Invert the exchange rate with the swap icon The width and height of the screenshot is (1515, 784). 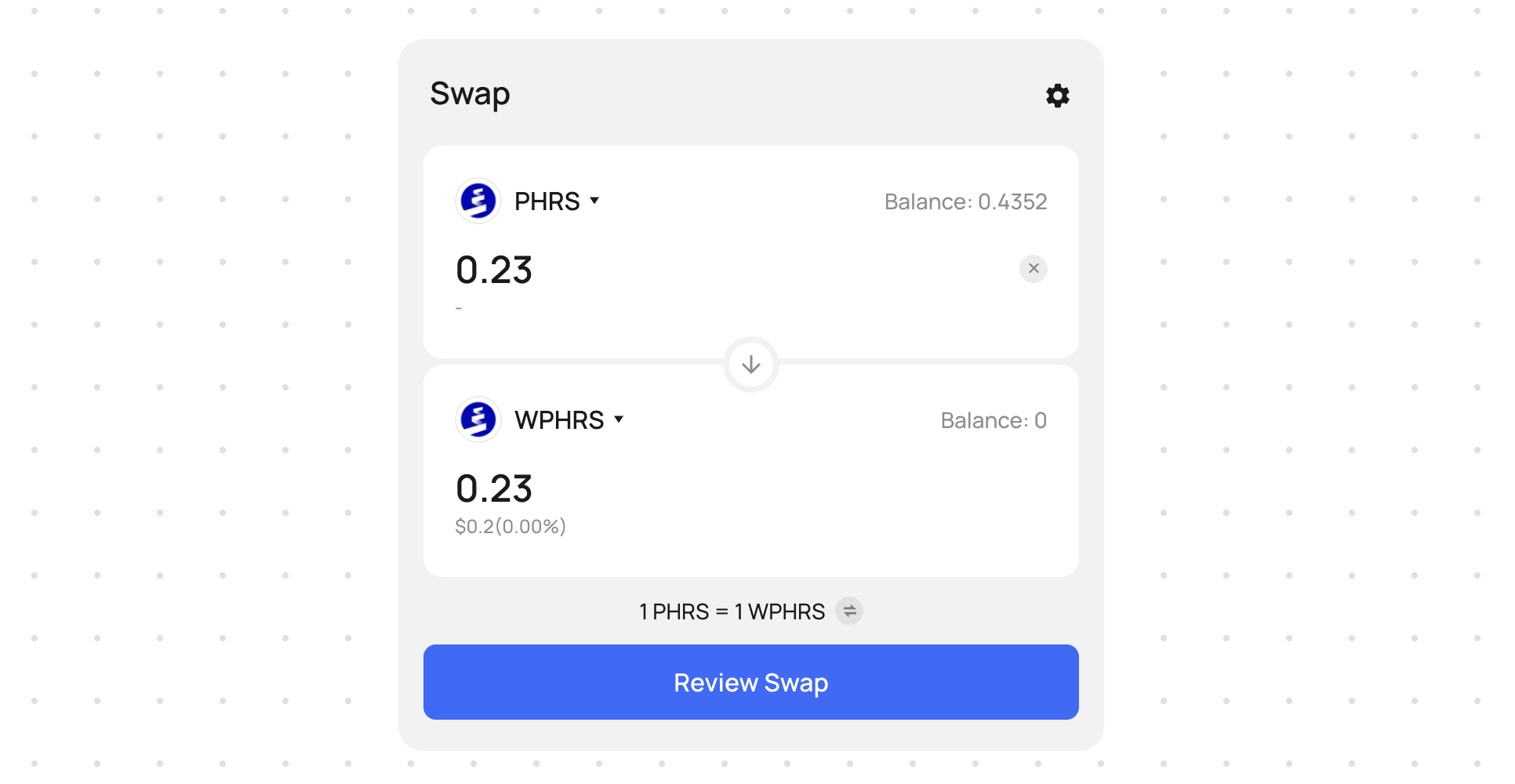pyautogui.click(x=849, y=611)
